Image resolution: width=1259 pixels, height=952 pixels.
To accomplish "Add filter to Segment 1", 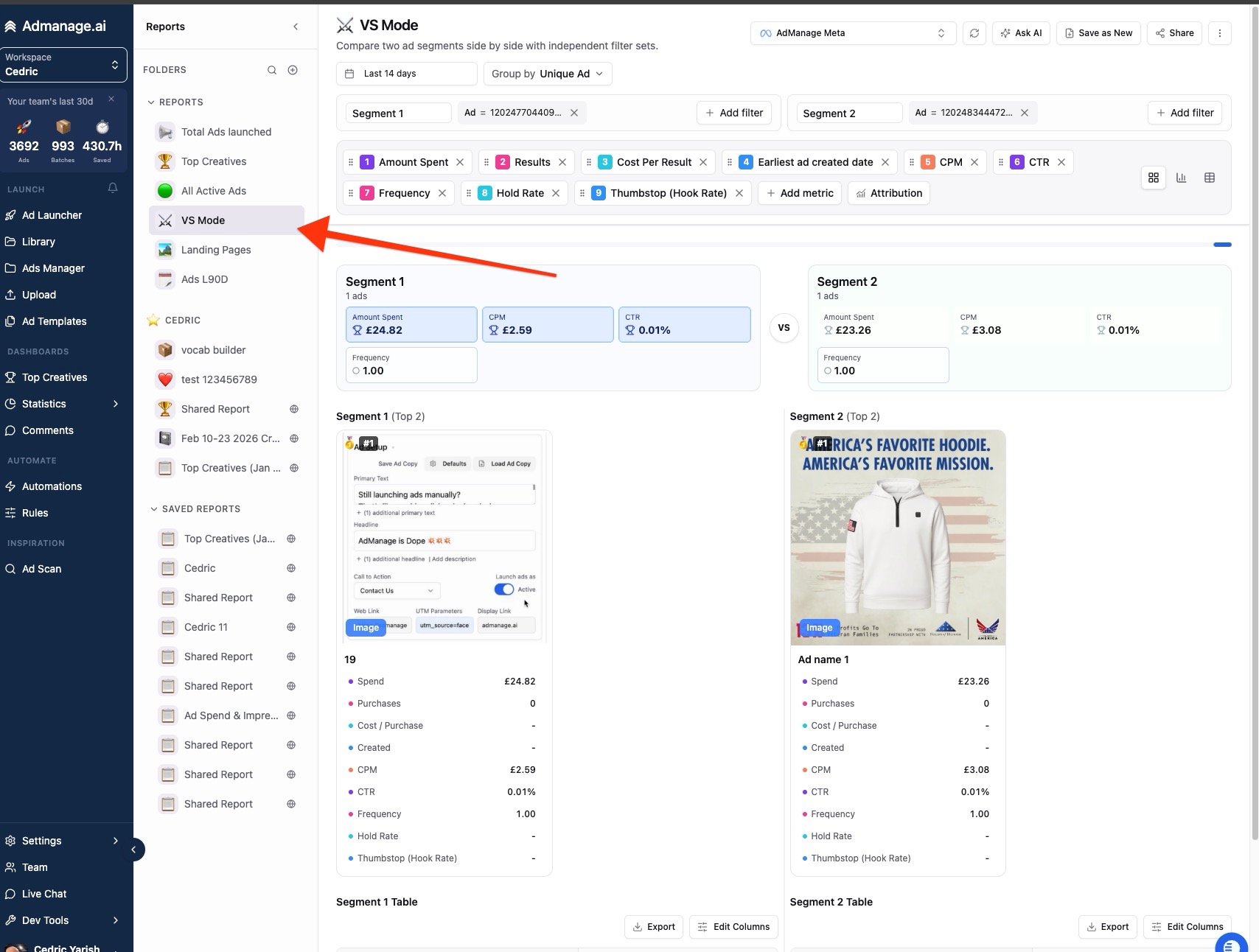I will tap(734, 113).
